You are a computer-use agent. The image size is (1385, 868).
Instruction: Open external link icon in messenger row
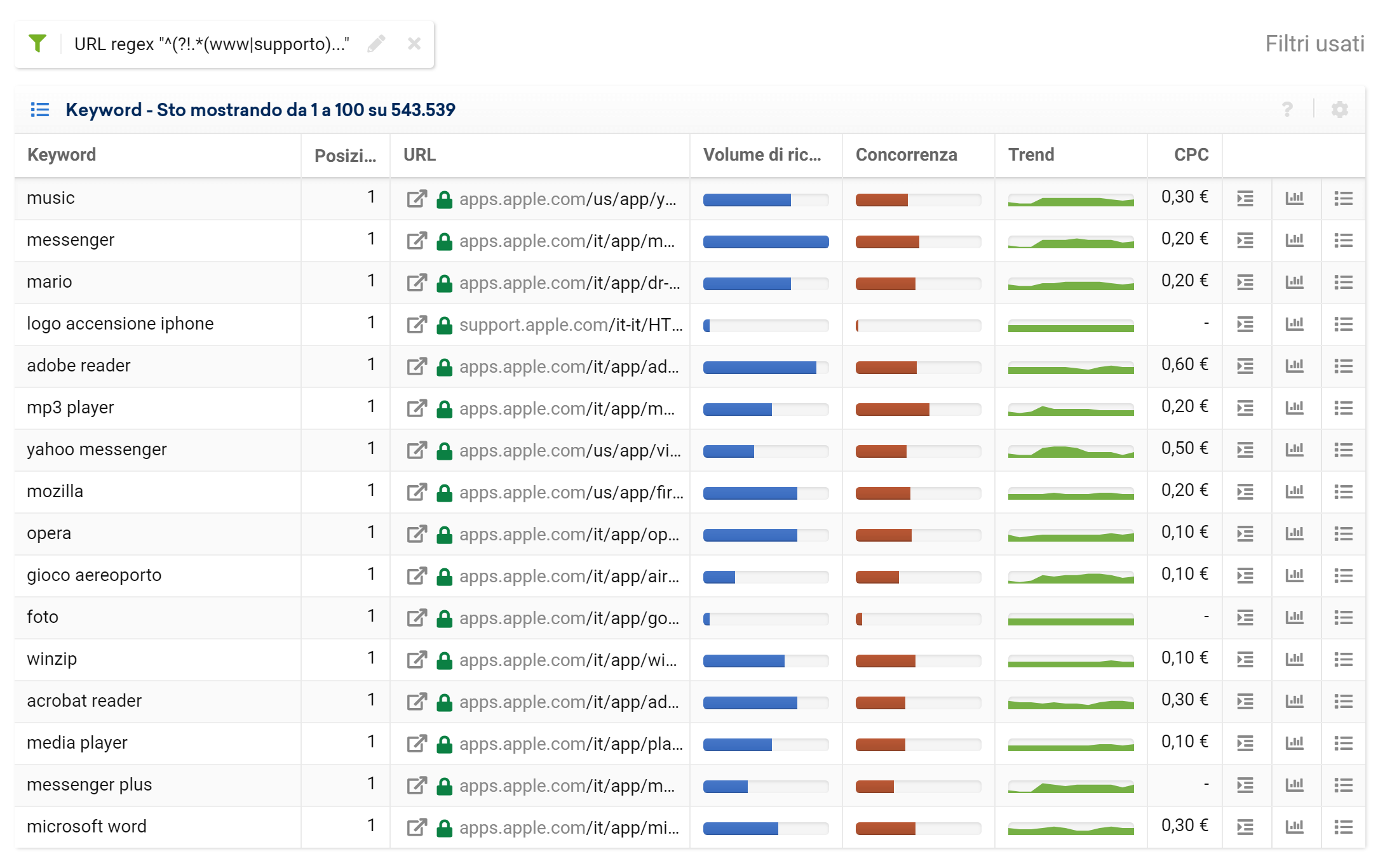pyautogui.click(x=417, y=241)
